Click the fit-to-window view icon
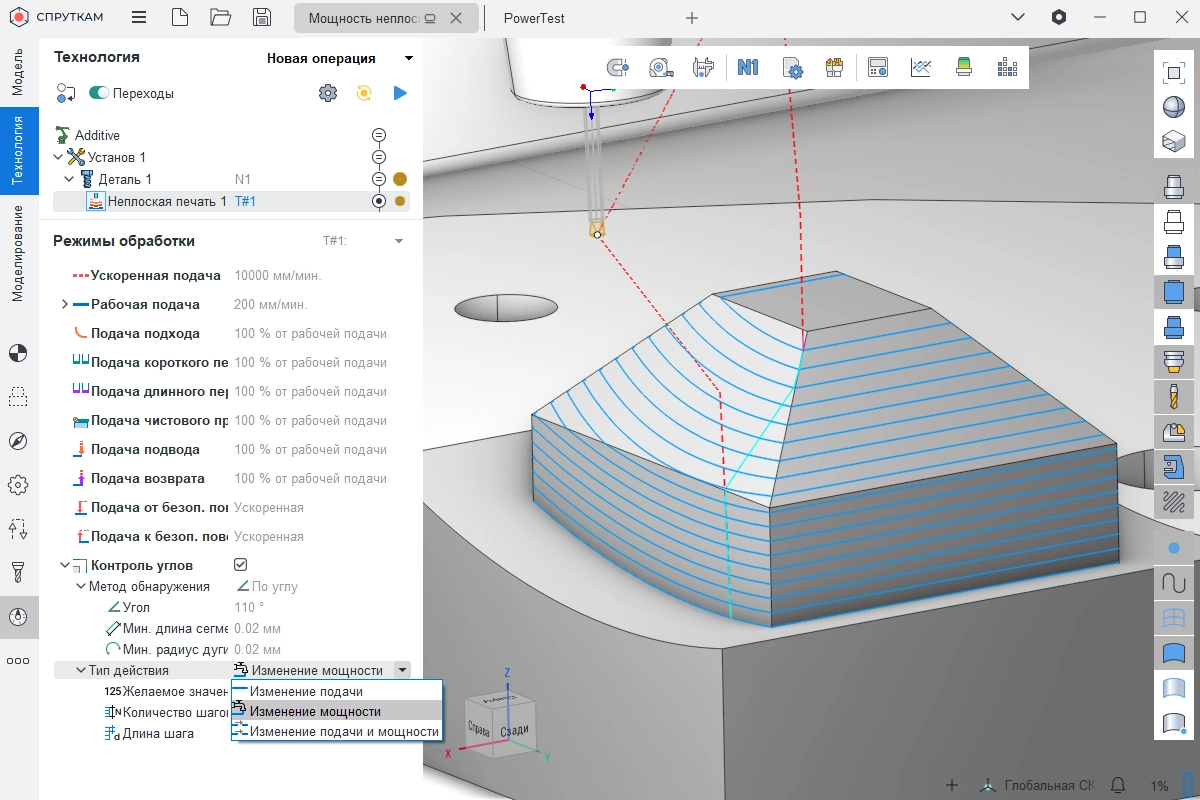Image resolution: width=1200 pixels, height=800 pixels. (x=1173, y=72)
